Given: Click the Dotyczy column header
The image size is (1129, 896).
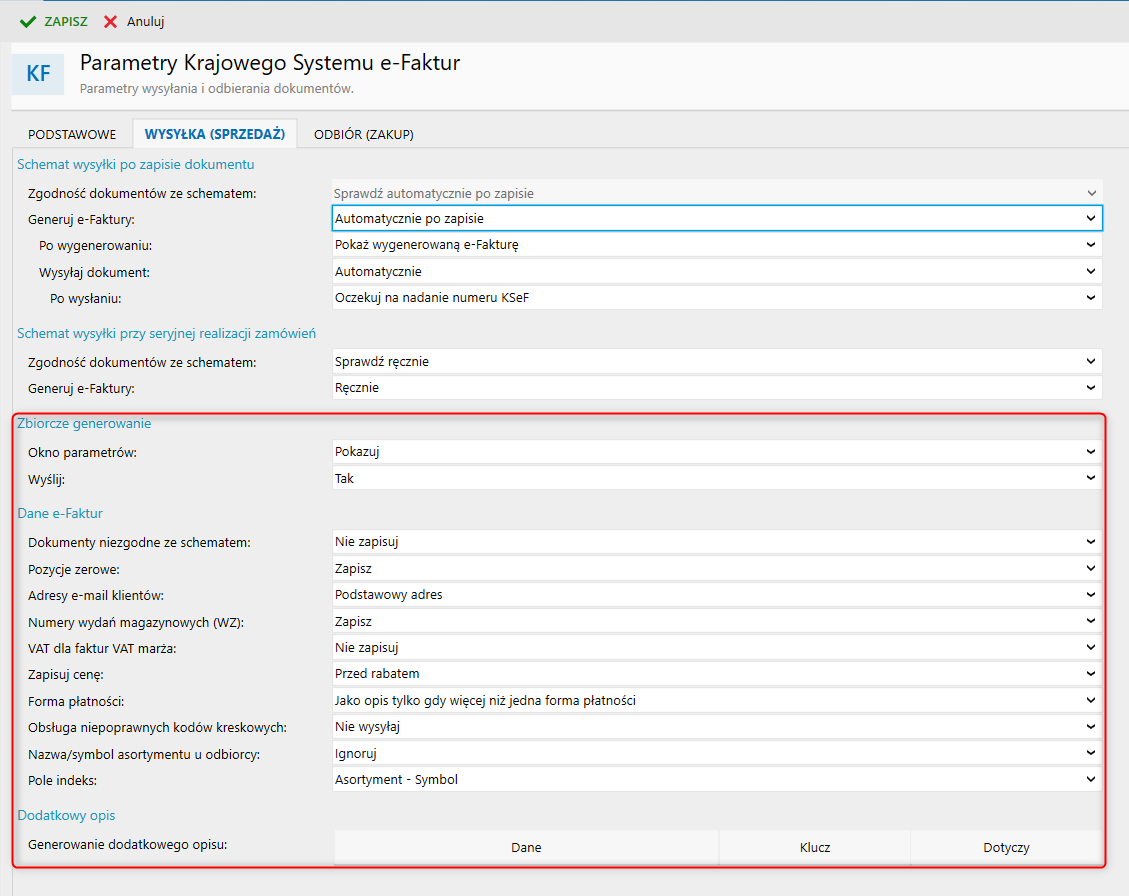Looking at the screenshot, I should [x=1006, y=848].
